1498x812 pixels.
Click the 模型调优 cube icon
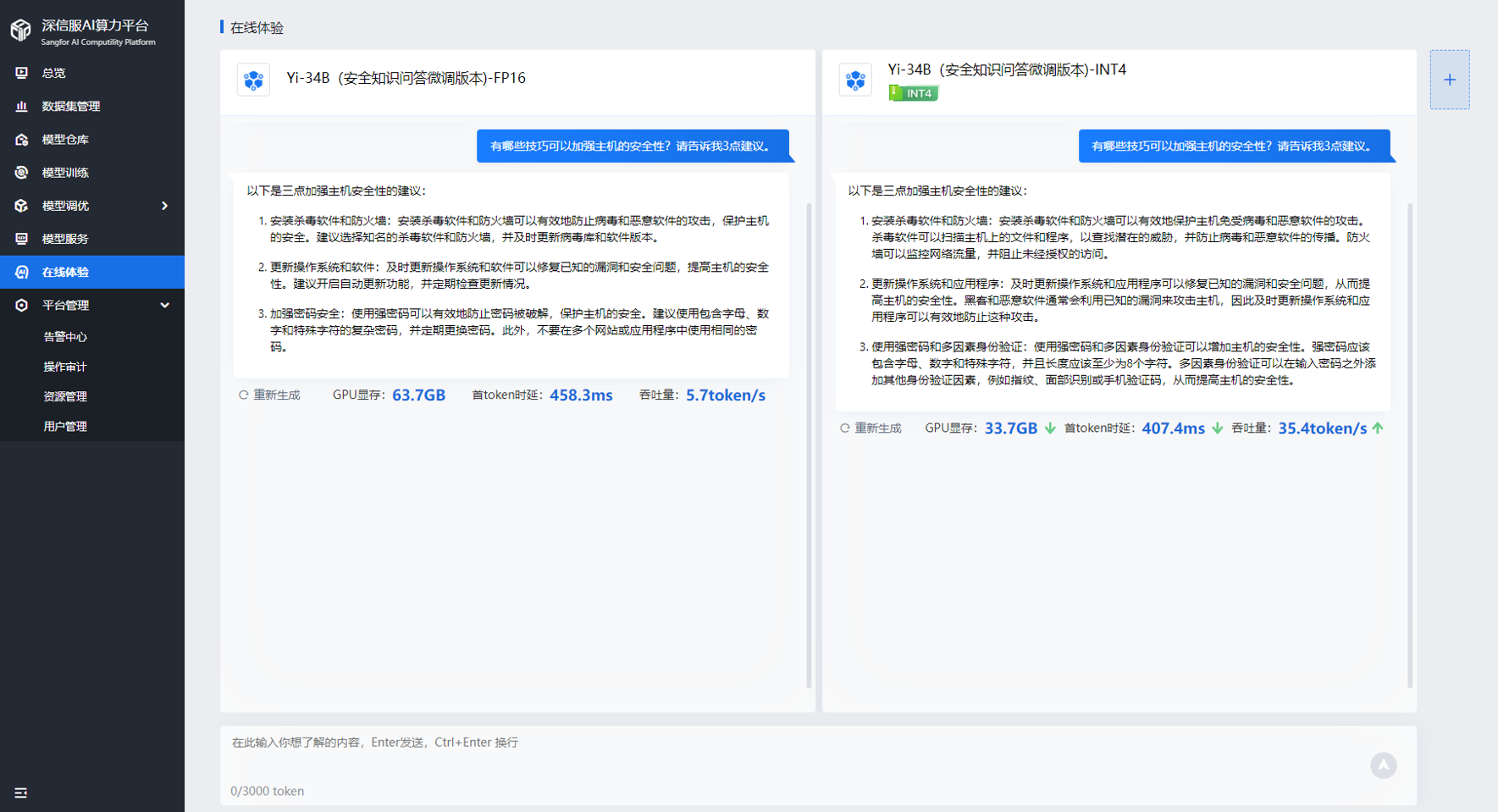tap(22, 206)
